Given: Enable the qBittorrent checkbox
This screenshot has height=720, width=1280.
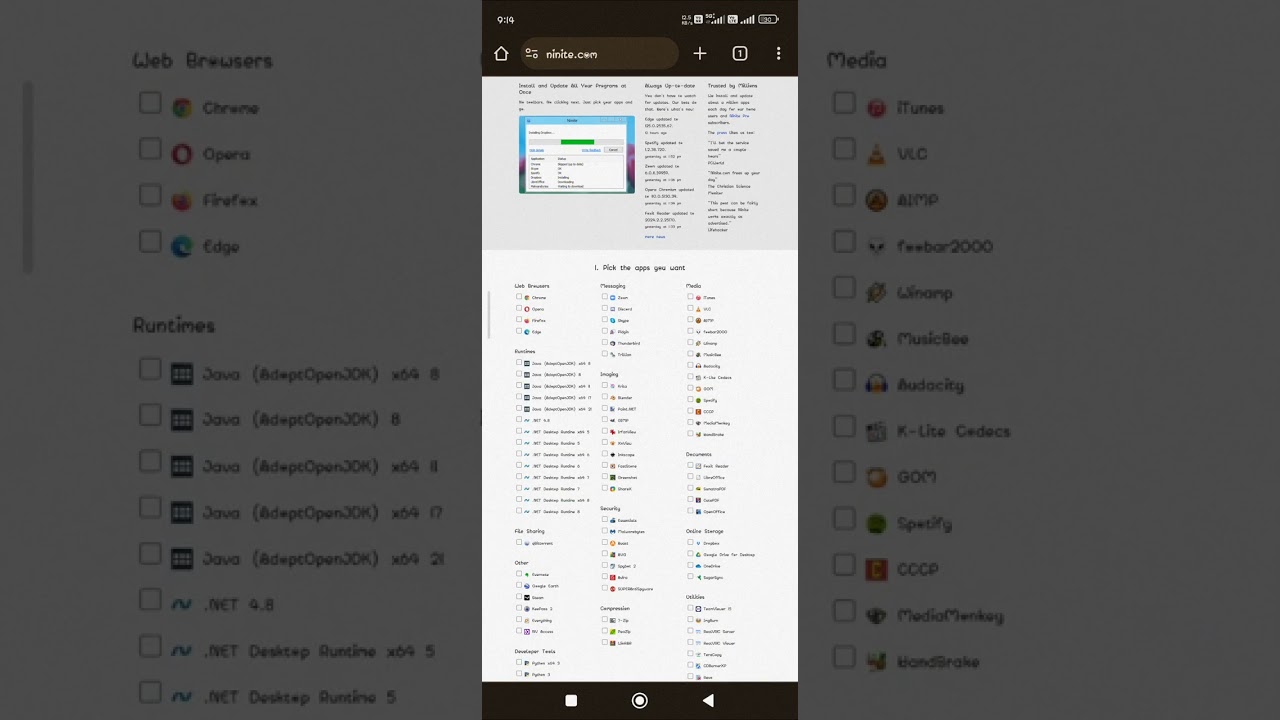Looking at the screenshot, I should click(x=519, y=543).
